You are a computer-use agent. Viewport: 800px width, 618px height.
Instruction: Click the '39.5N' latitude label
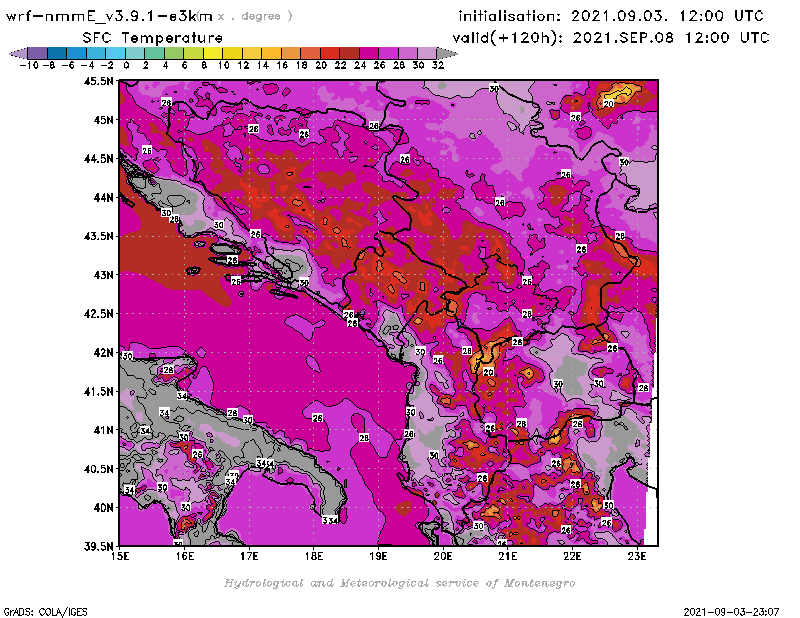tap(98, 546)
